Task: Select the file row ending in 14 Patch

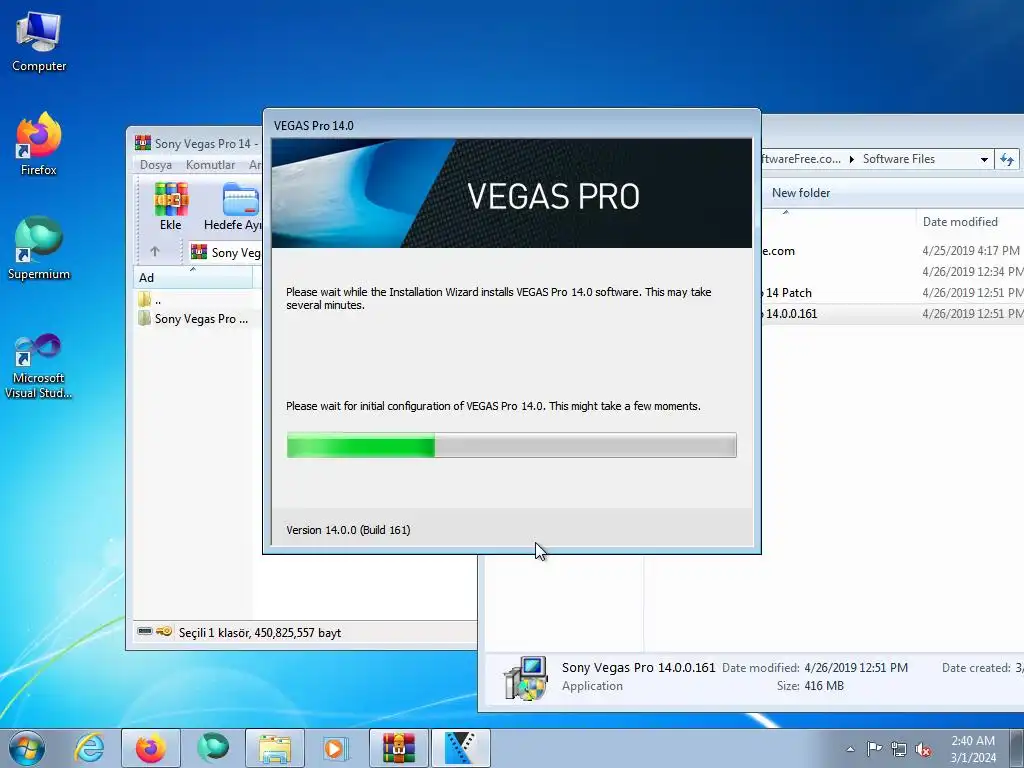Action: pyautogui.click(x=892, y=293)
